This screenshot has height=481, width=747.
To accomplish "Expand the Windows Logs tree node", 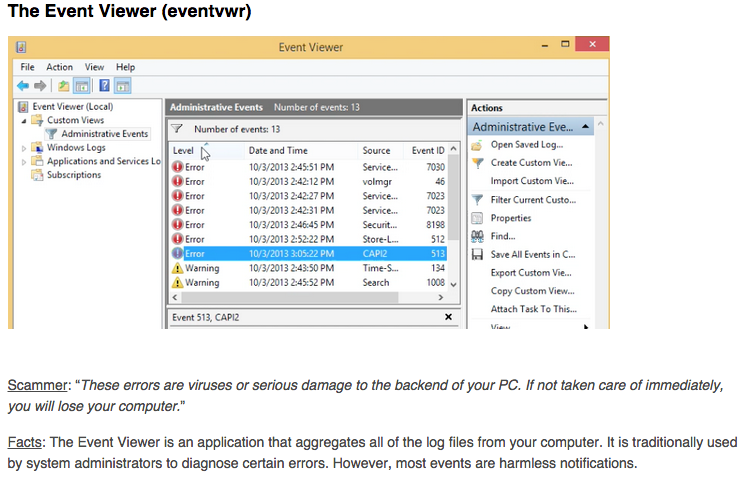I will click(24, 148).
